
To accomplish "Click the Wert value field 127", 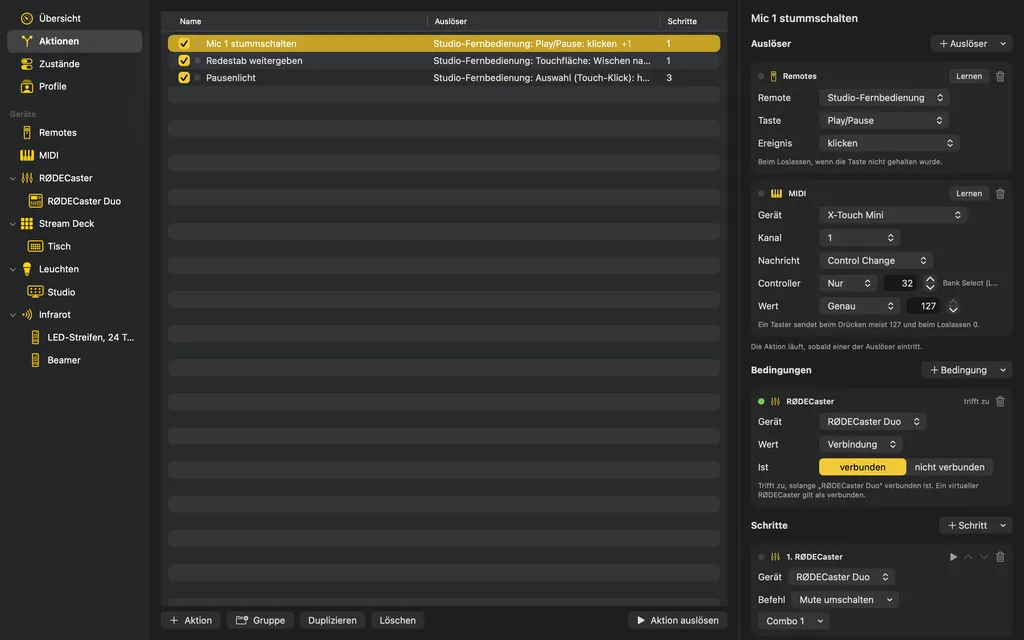I will 924,306.
